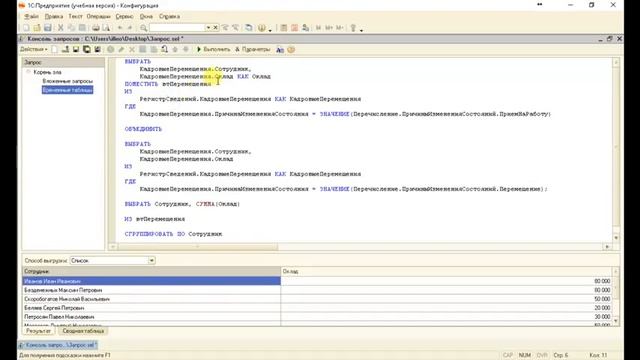Open the Правка menu
Image resolution: width=640 pixels, height=360 pixels.
(54, 16)
